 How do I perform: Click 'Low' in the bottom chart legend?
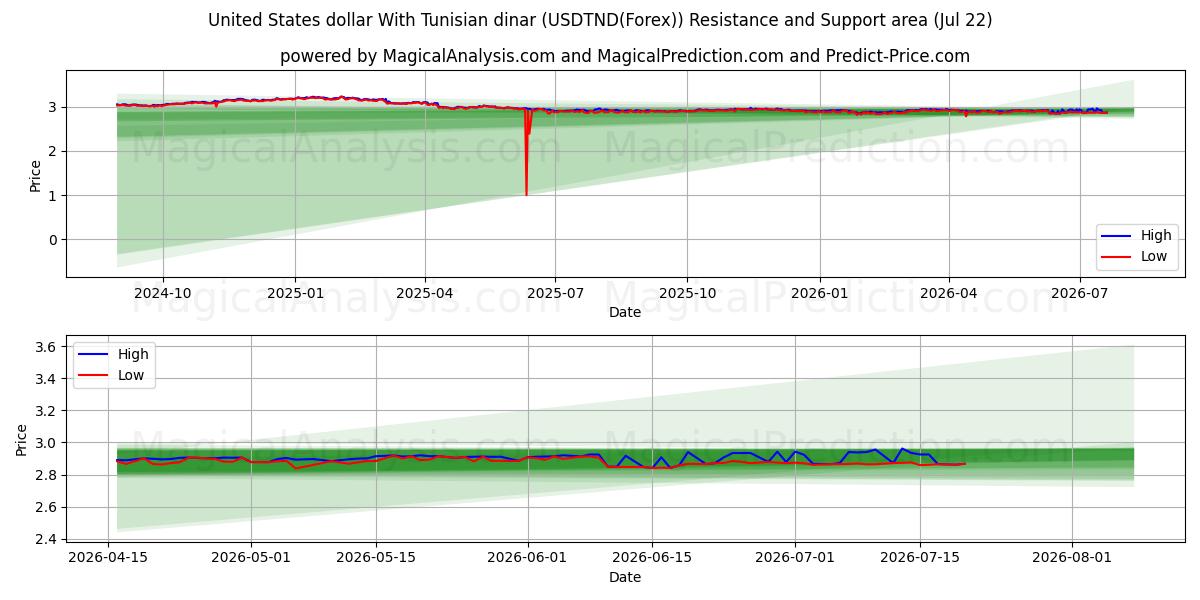click(130, 375)
